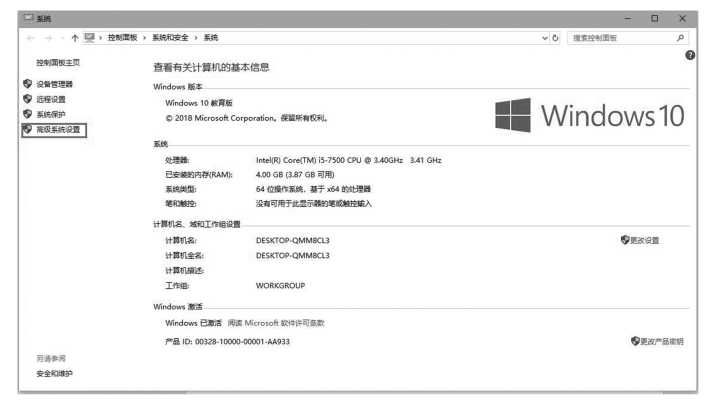This screenshot has height=401, width=711.
Task: Expand the address bar history dropdown
Action: tap(545, 38)
